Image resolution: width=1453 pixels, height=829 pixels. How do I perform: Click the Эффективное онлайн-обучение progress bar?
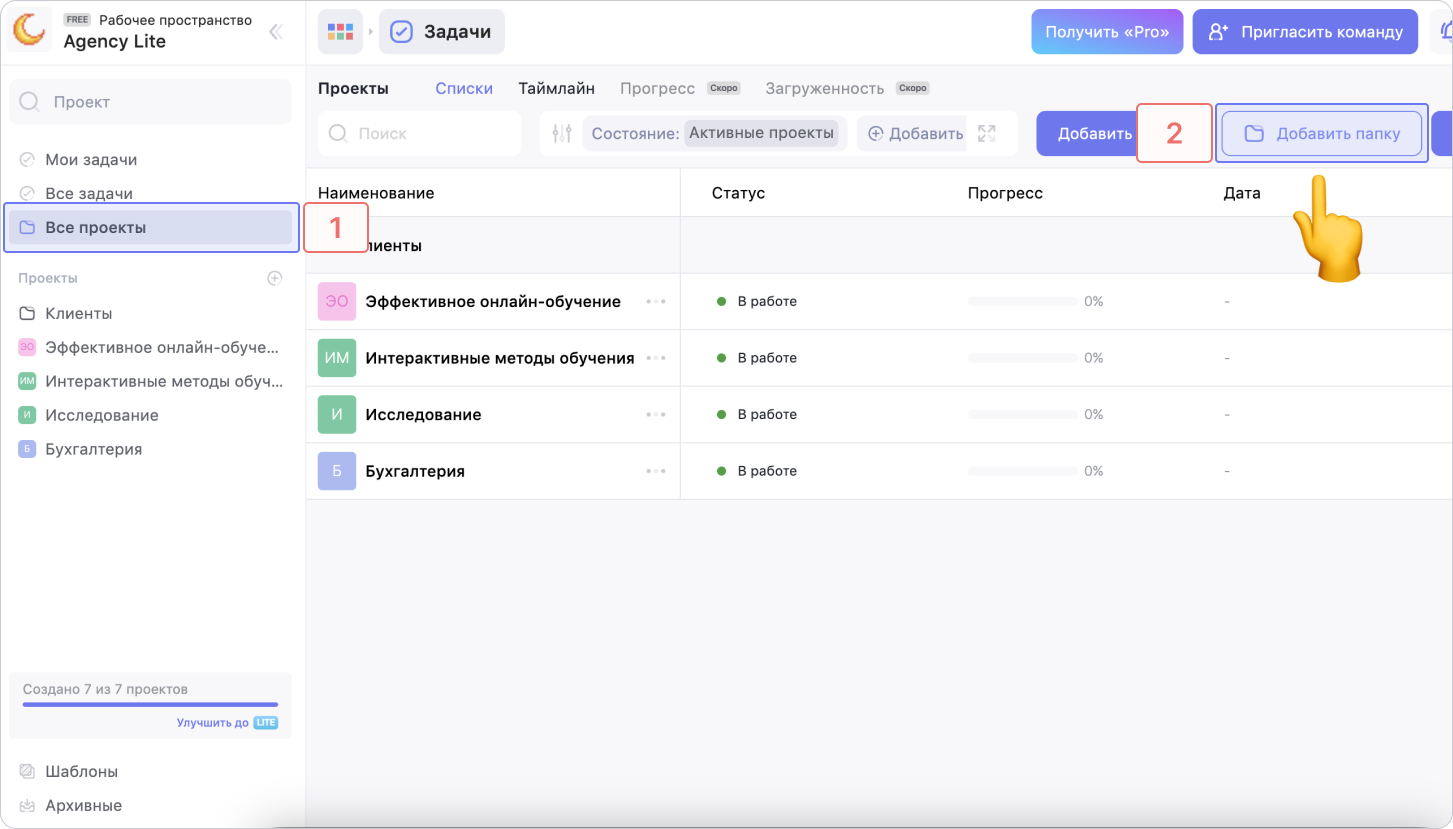coord(1023,301)
